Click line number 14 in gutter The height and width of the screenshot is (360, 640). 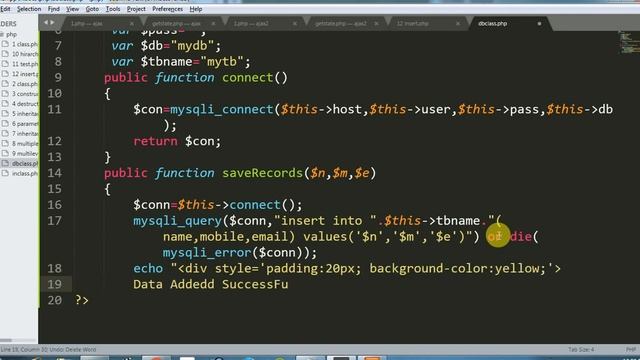point(54,173)
